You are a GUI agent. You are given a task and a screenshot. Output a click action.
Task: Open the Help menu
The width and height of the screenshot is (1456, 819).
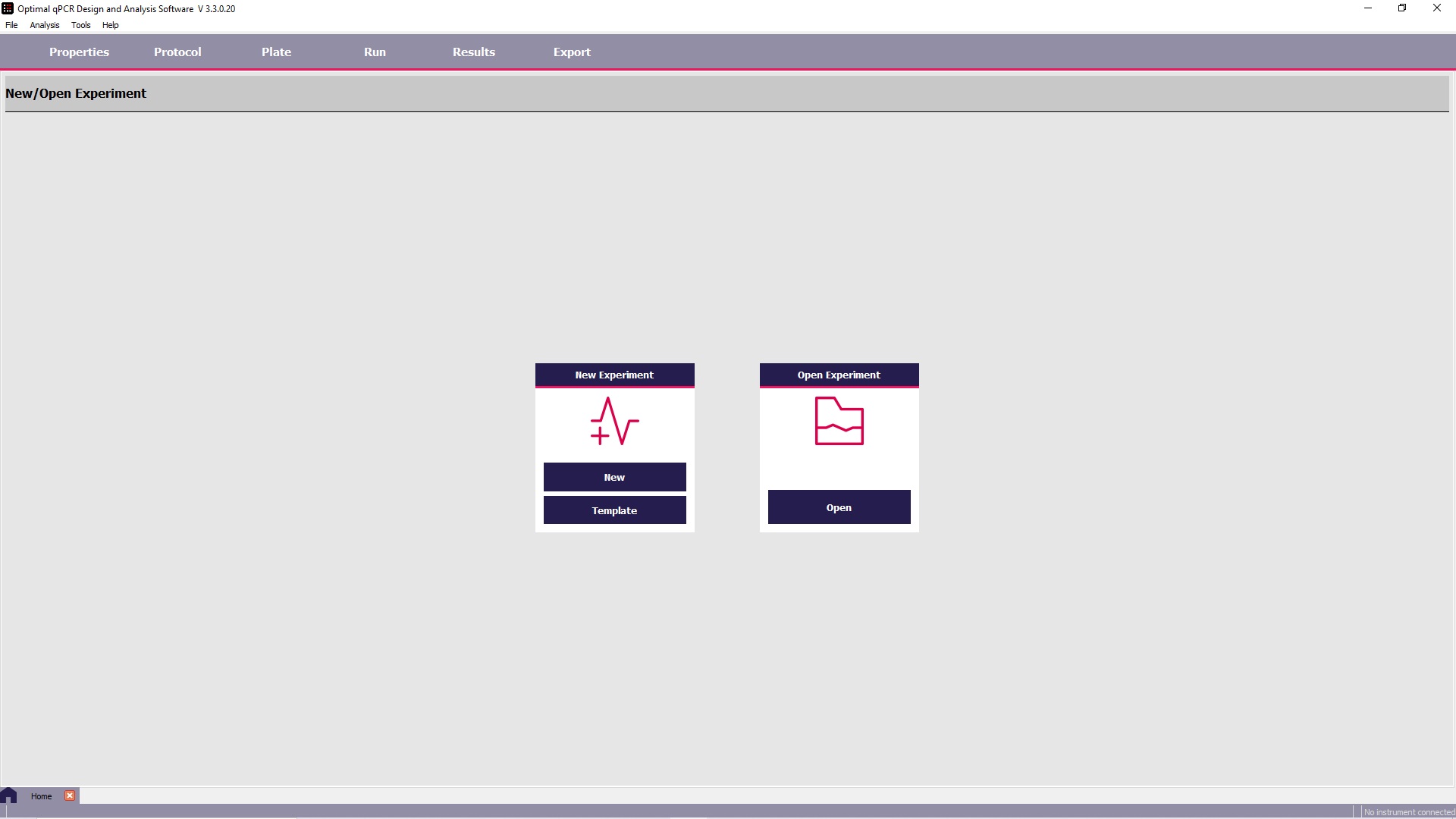tap(110, 25)
